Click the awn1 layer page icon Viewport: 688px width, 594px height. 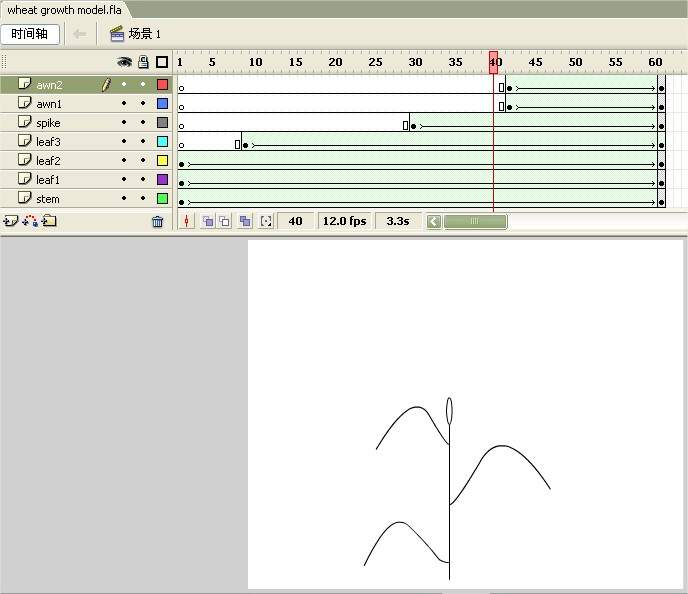click(x=25, y=102)
